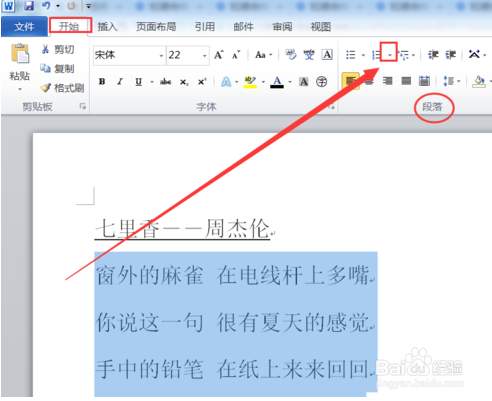Screen dimensions: 492x401
Task: Click the Save icon in quick access toolbar
Action: point(29,6)
